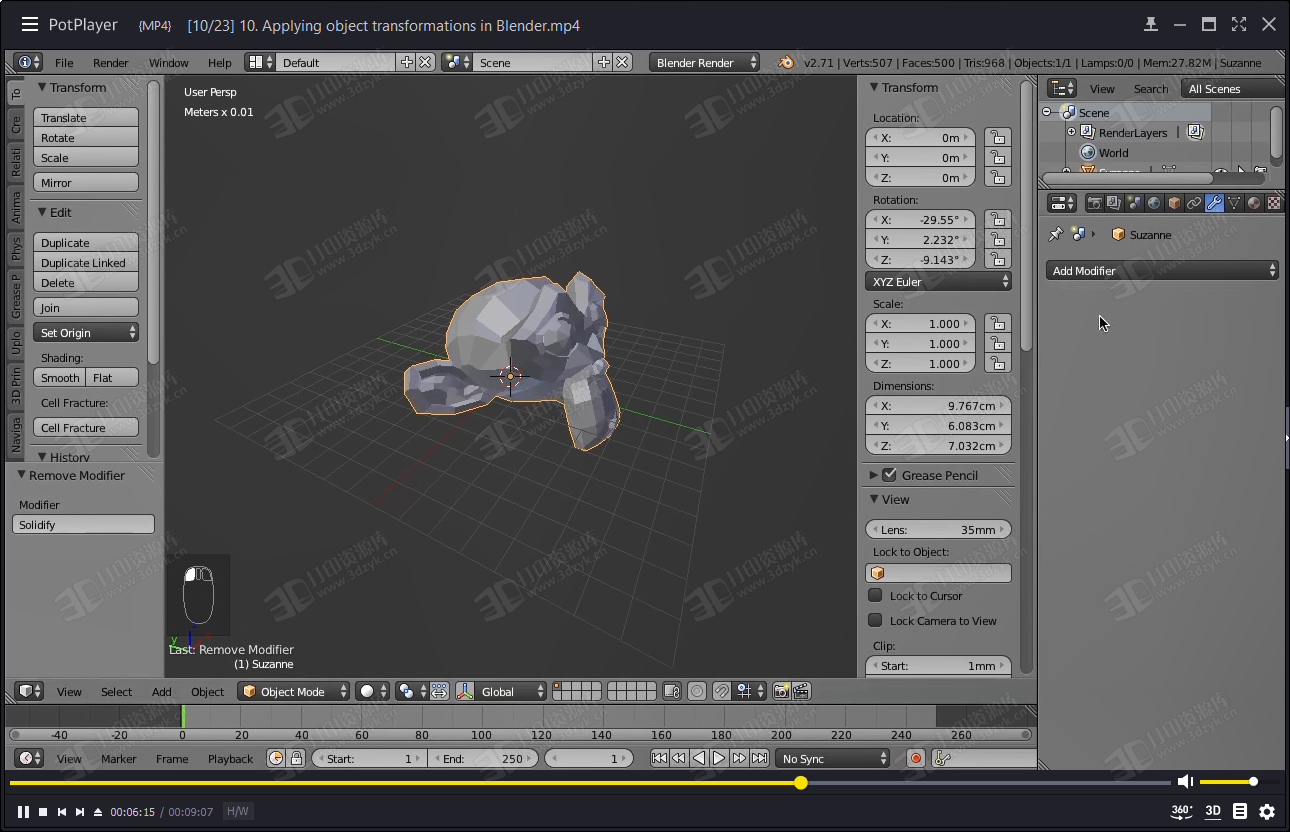Click the Smooth shading button
Viewport: 1290px width, 832px height.
point(60,377)
